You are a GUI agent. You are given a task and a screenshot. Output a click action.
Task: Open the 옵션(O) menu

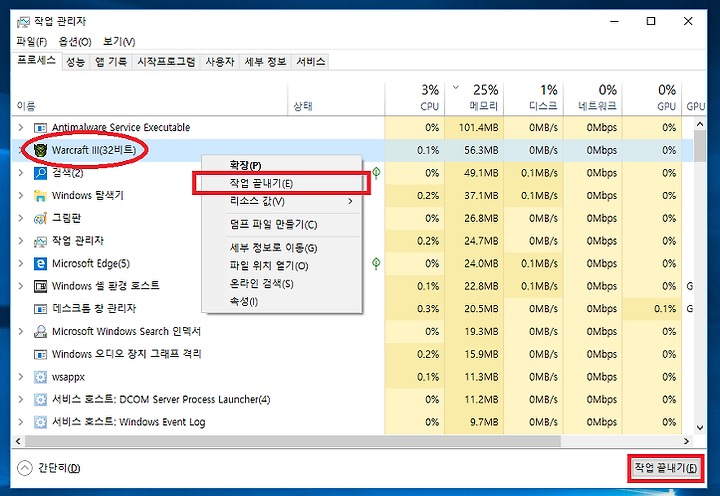[75, 42]
